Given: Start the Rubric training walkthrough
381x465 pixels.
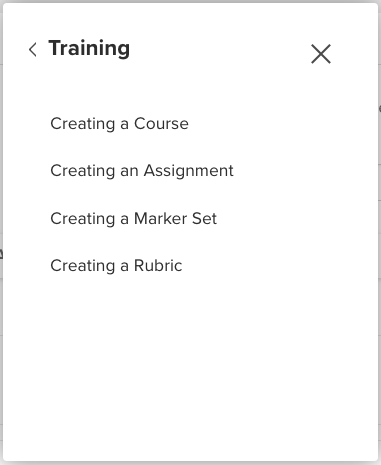Looking at the screenshot, I should click(x=116, y=266).
